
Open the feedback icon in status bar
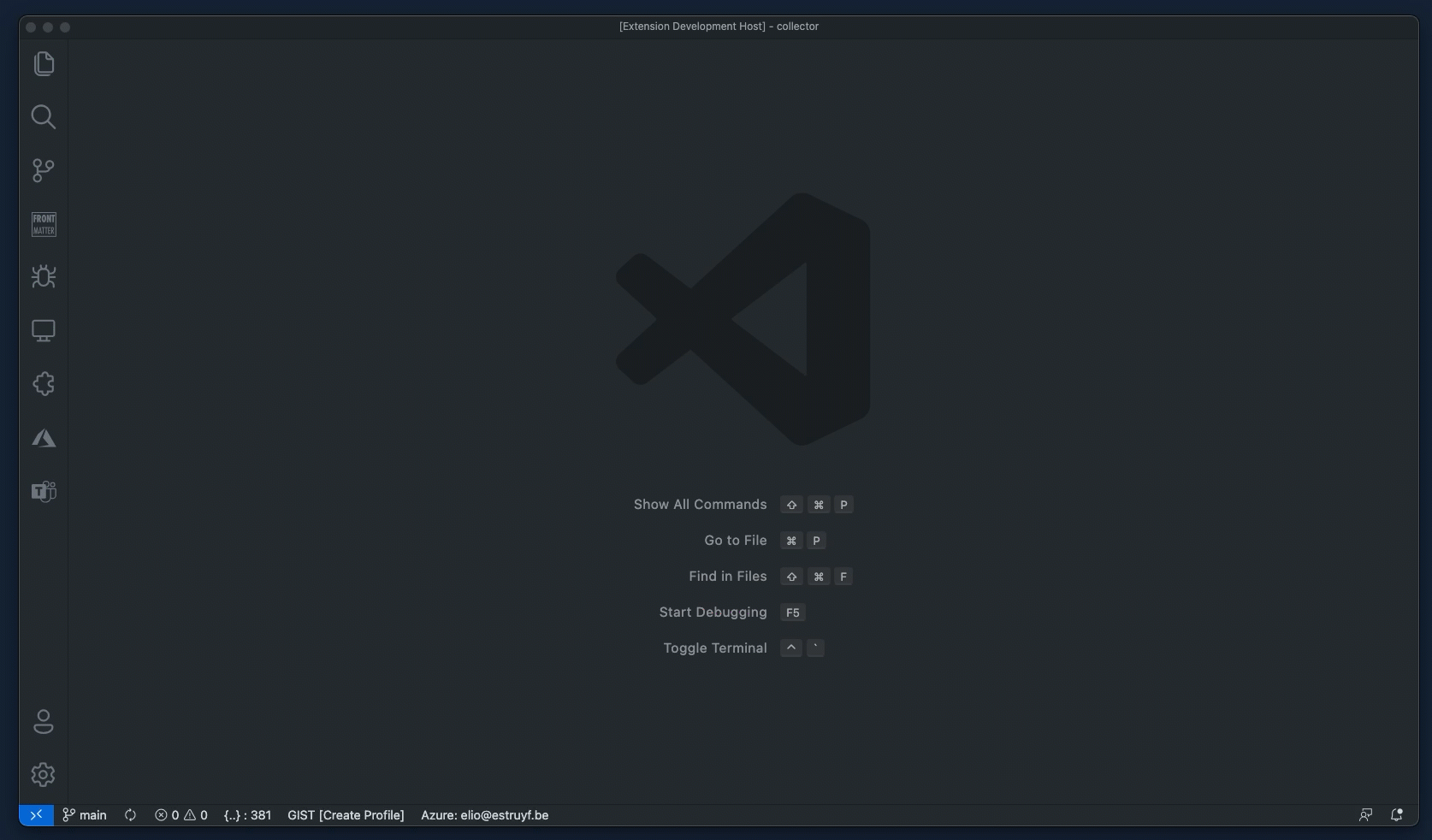point(1365,815)
